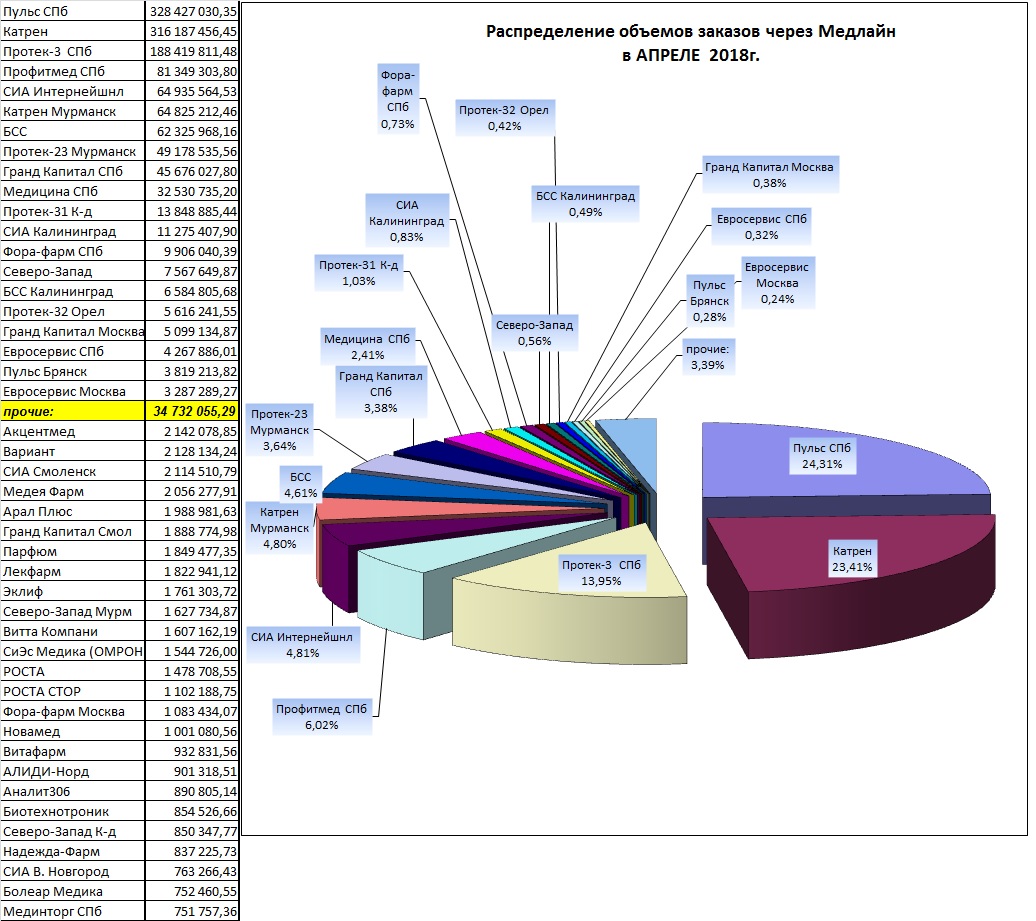Click the Катрен 23,41% data label

click(852, 559)
